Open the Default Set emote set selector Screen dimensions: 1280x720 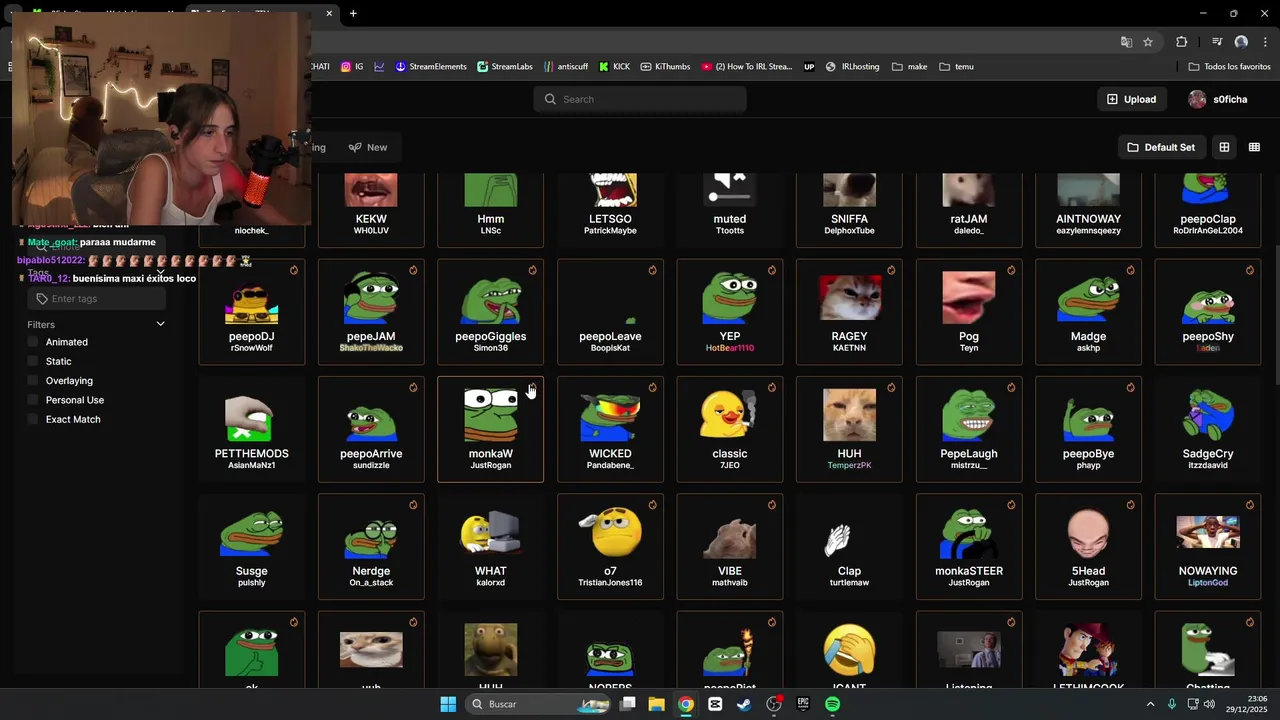click(1160, 147)
